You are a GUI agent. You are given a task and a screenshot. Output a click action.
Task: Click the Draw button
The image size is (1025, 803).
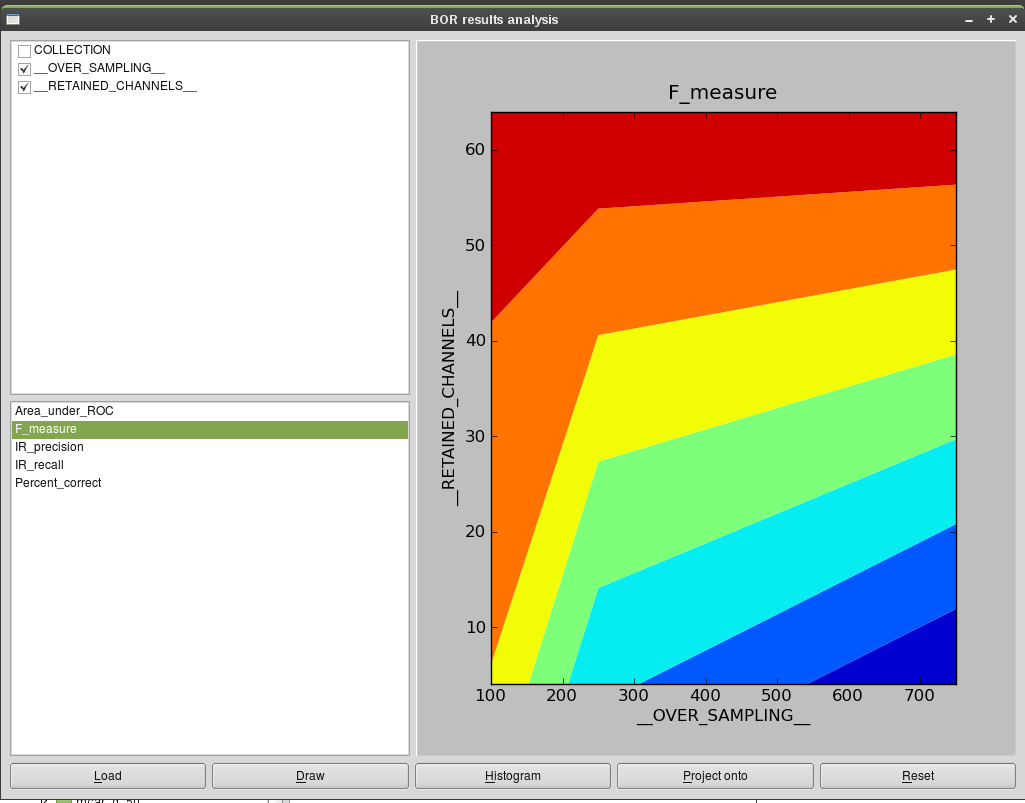pos(310,776)
